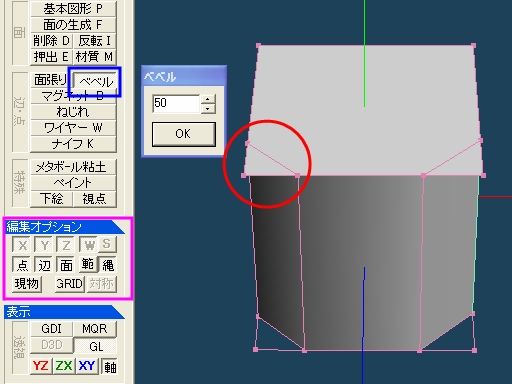Toggle the 軸 axis display
The height and width of the screenshot is (384, 512).
[110, 367]
